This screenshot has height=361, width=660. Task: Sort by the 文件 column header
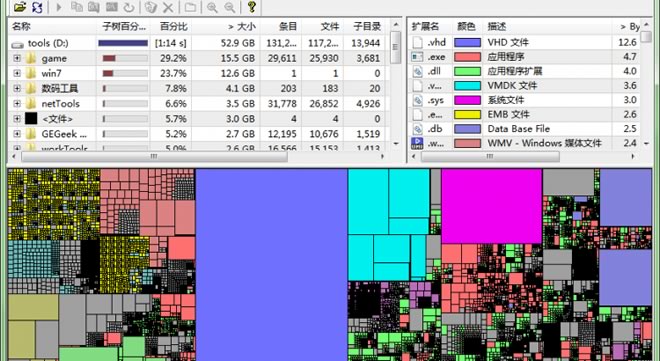point(322,27)
